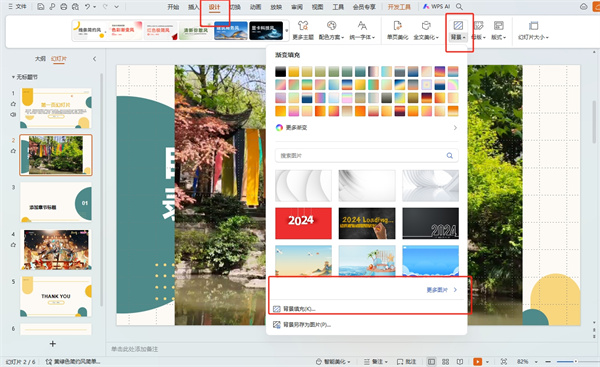The width and height of the screenshot is (600, 367).
Task: Click the WPS AI button
Action: (436, 7)
